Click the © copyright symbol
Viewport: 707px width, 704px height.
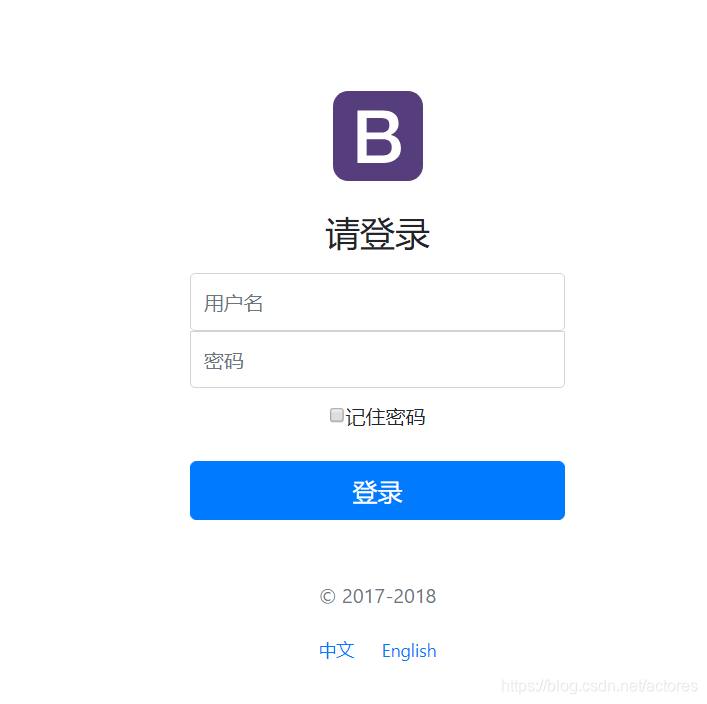tap(328, 596)
